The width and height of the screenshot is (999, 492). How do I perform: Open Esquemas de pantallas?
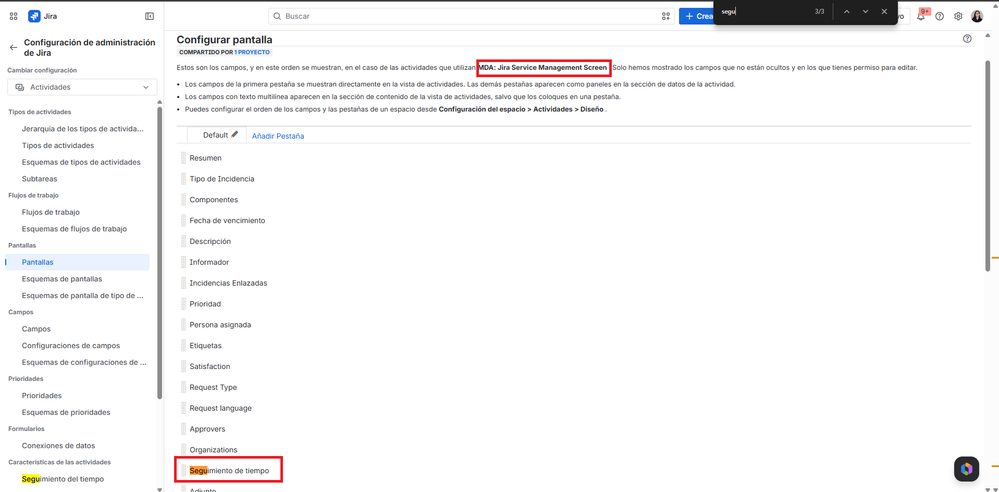(x=62, y=279)
